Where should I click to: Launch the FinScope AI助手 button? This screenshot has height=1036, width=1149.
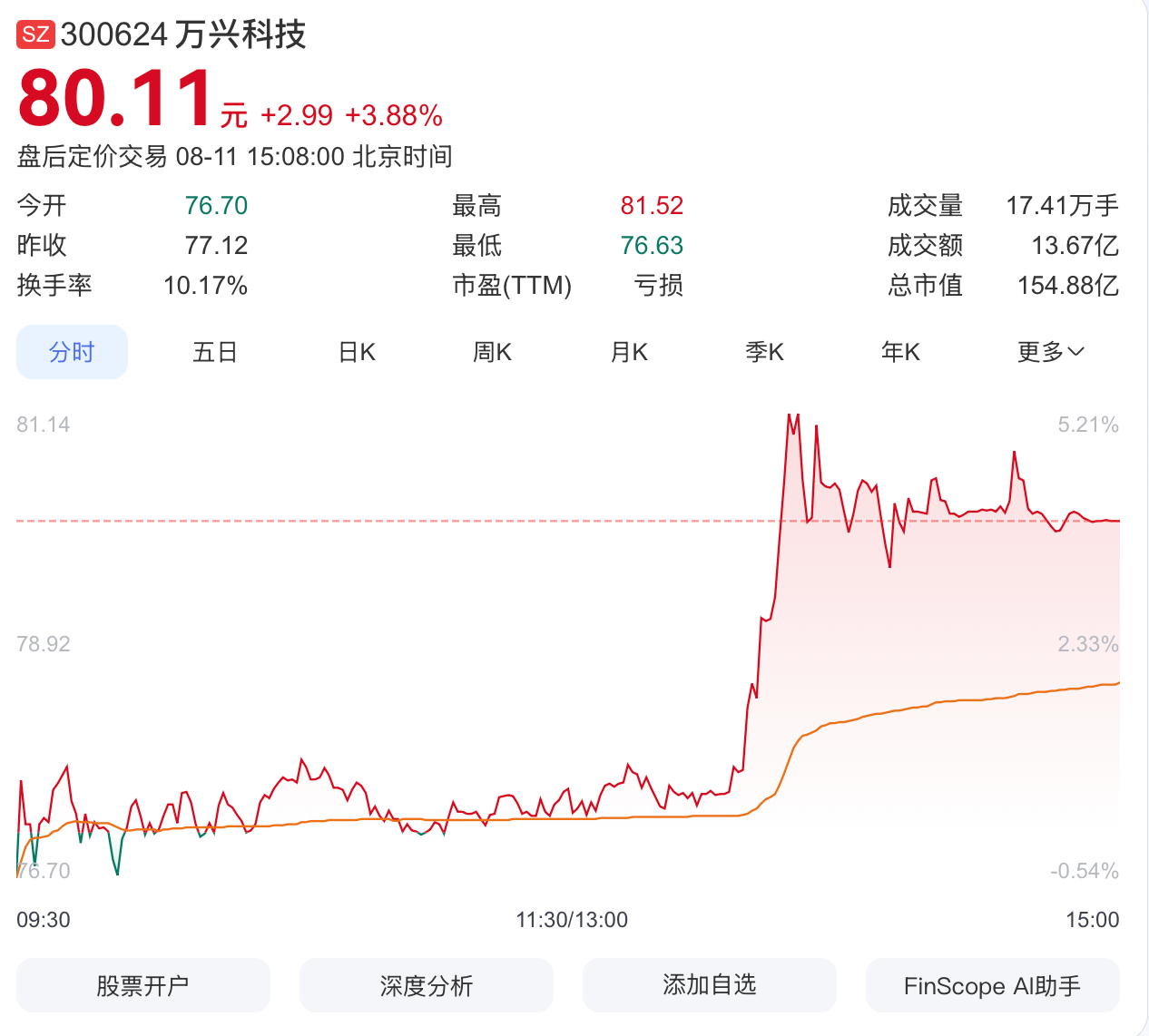click(x=993, y=985)
